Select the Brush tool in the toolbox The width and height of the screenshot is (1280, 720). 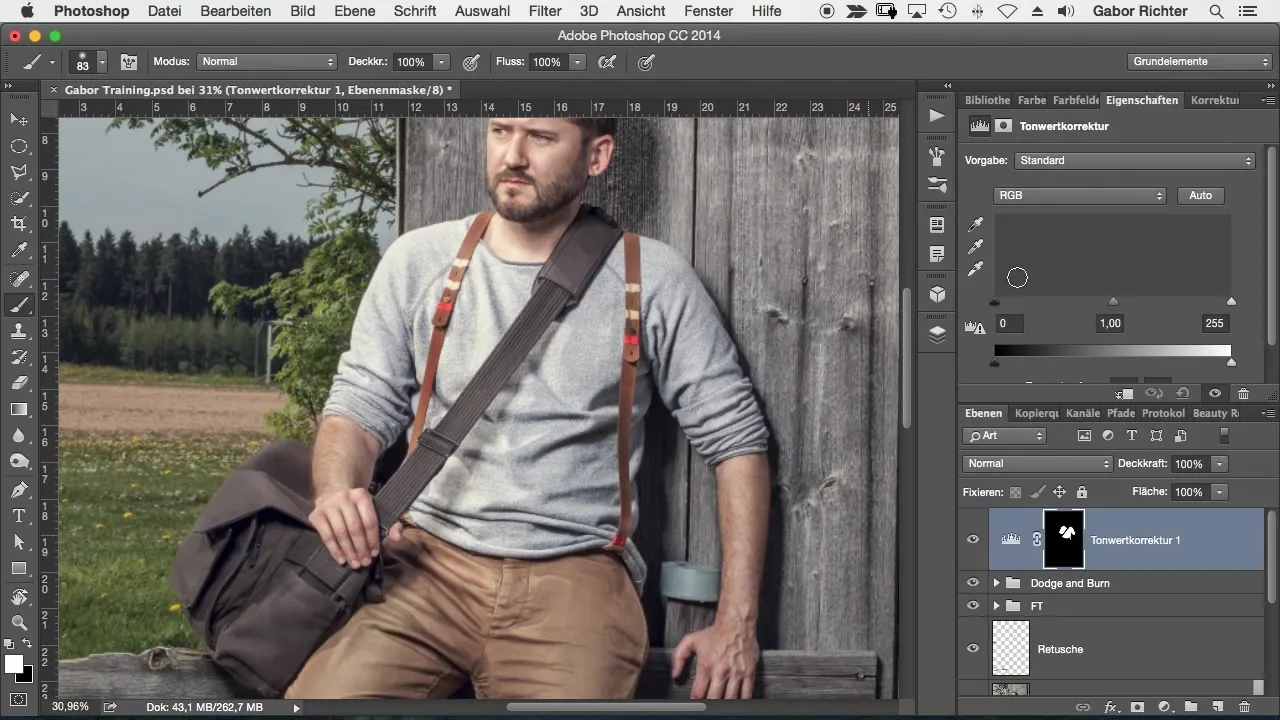point(19,305)
